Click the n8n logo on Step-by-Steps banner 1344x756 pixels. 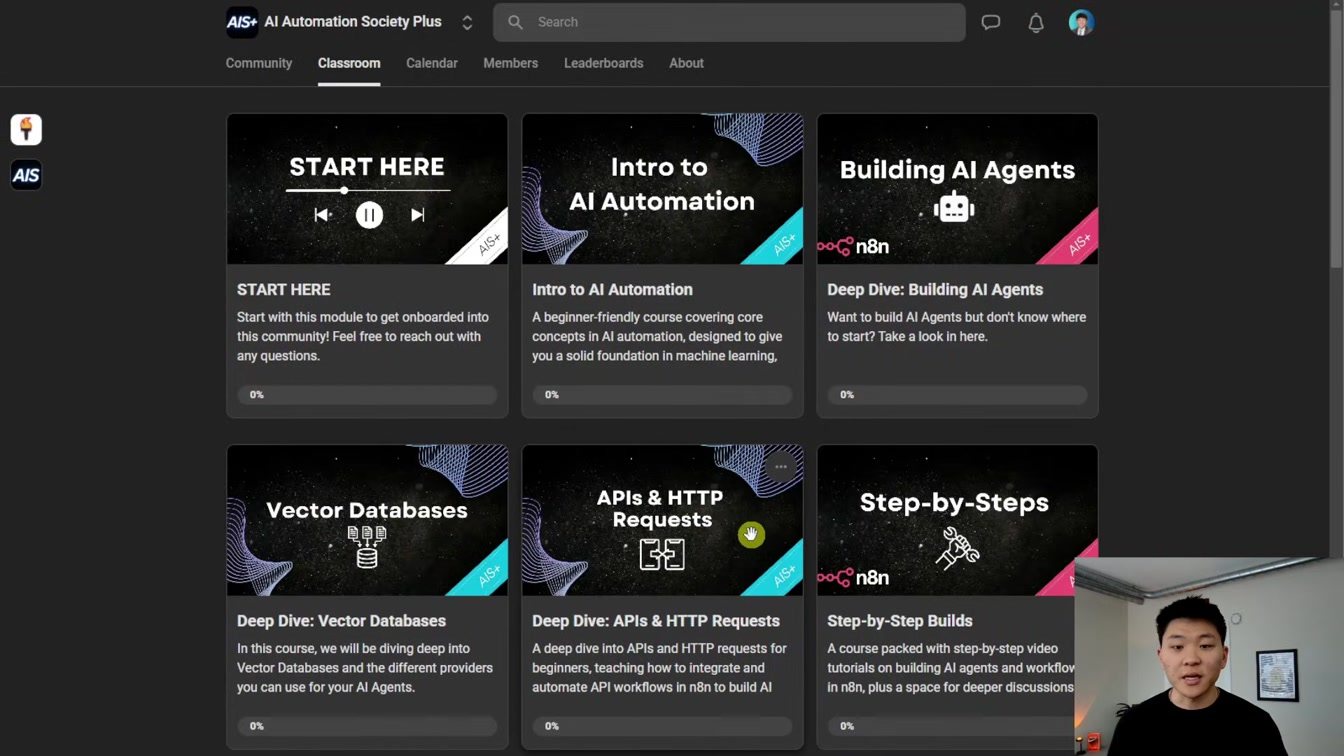(853, 577)
